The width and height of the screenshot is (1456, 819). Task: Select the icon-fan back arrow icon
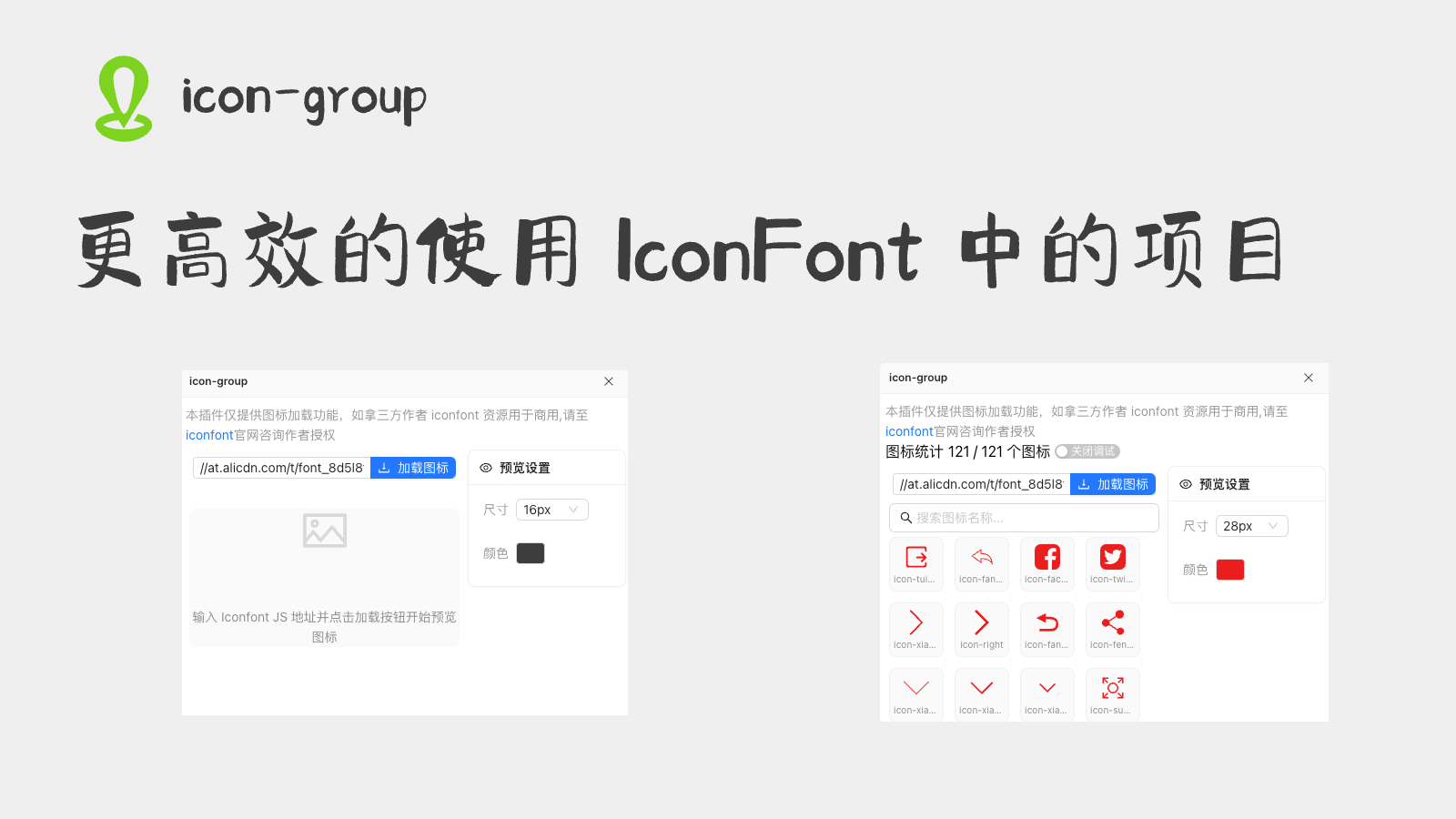click(x=981, y=558)
